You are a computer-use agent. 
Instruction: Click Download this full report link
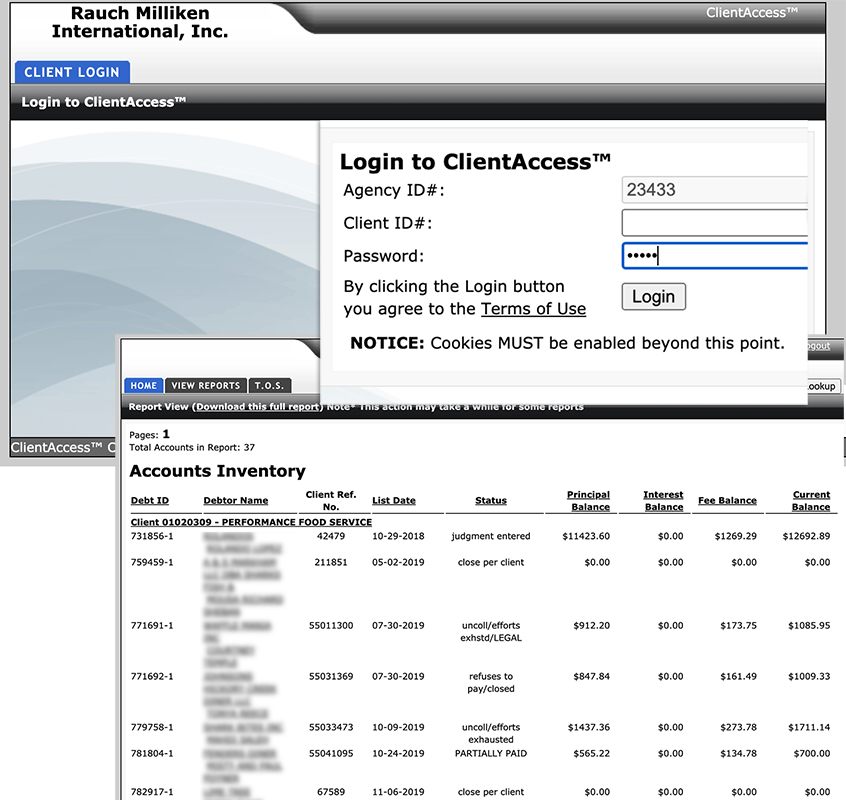point(258,407)
